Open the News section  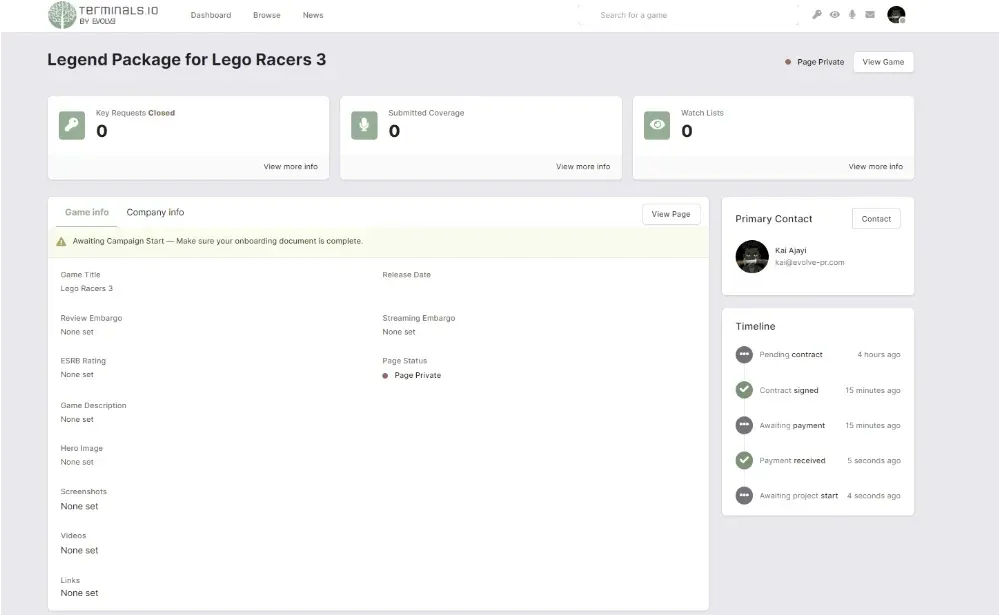pos(313,15)
